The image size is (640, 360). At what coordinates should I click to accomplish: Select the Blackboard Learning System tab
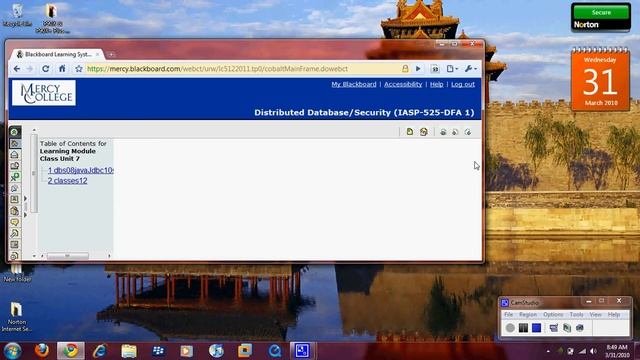[58, 54]
